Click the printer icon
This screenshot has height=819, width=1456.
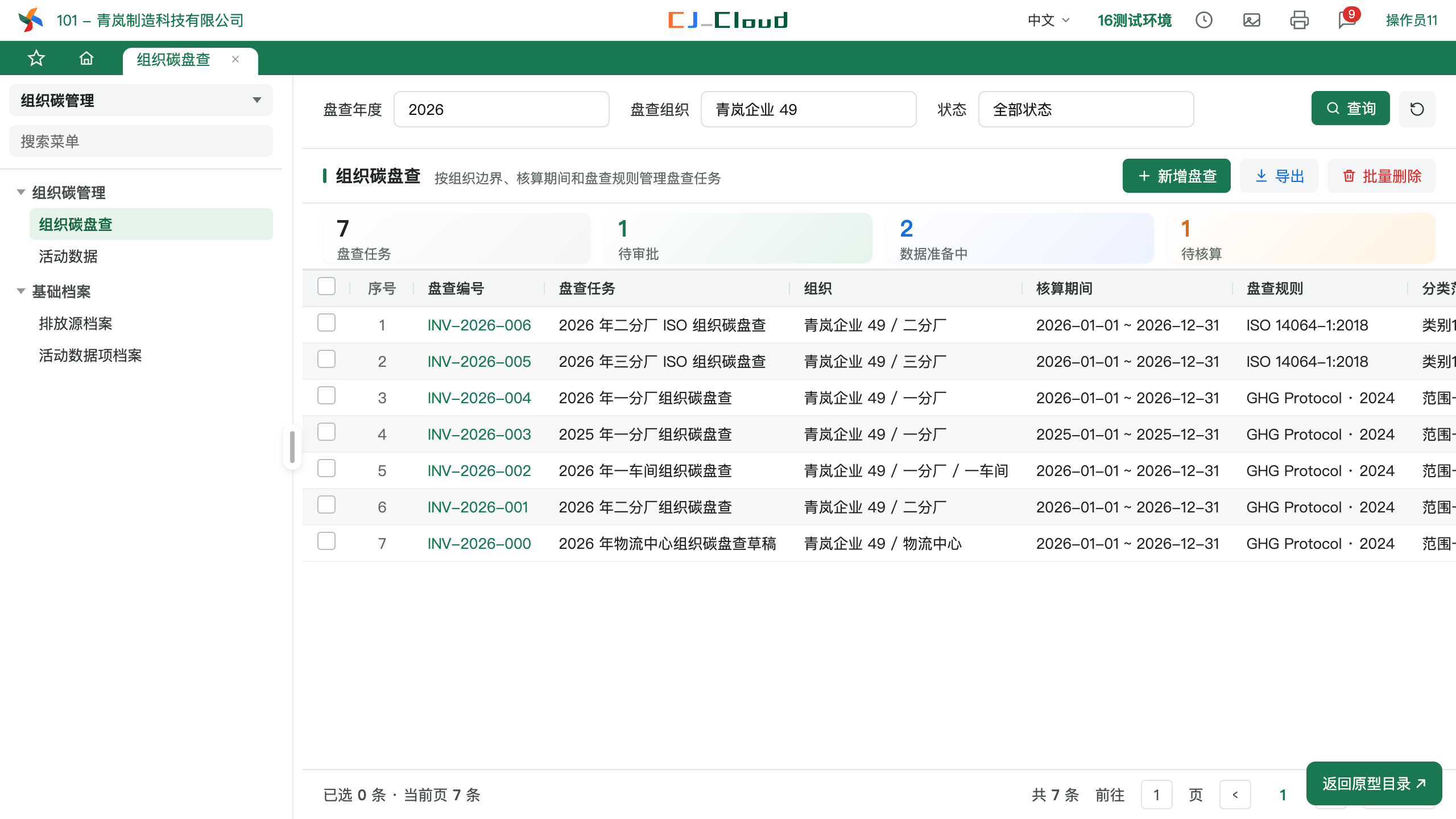click(1300, 20)
